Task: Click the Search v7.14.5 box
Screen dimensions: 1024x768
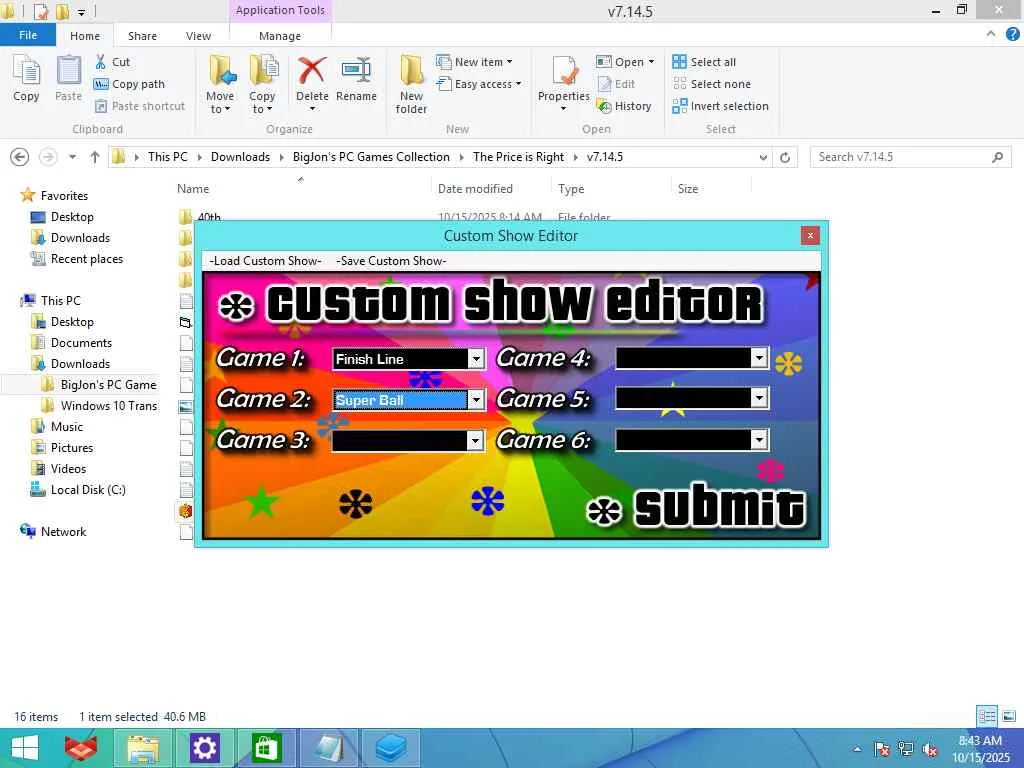Action: 910,157
